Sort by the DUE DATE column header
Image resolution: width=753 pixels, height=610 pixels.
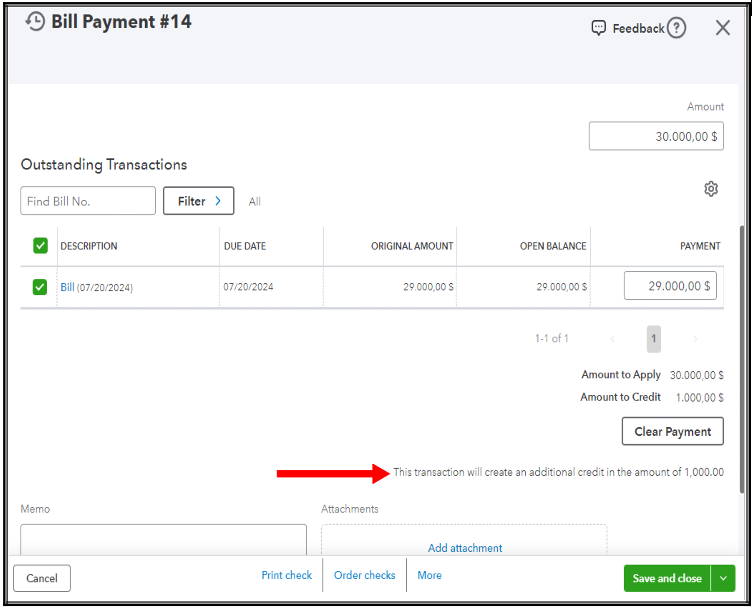coord(245,246)
